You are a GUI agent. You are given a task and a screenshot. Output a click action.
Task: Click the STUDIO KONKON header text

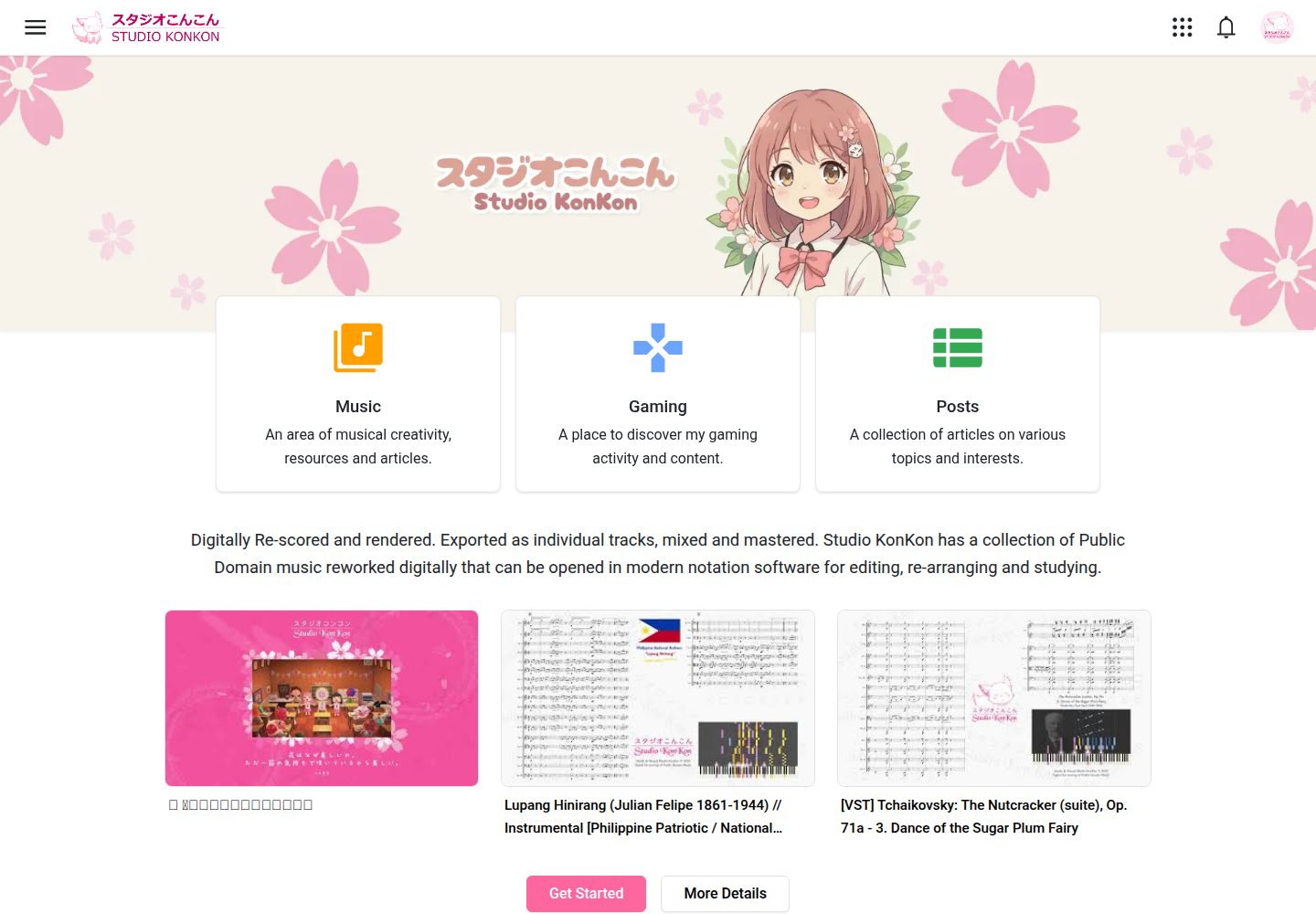(x=165, y=37)
